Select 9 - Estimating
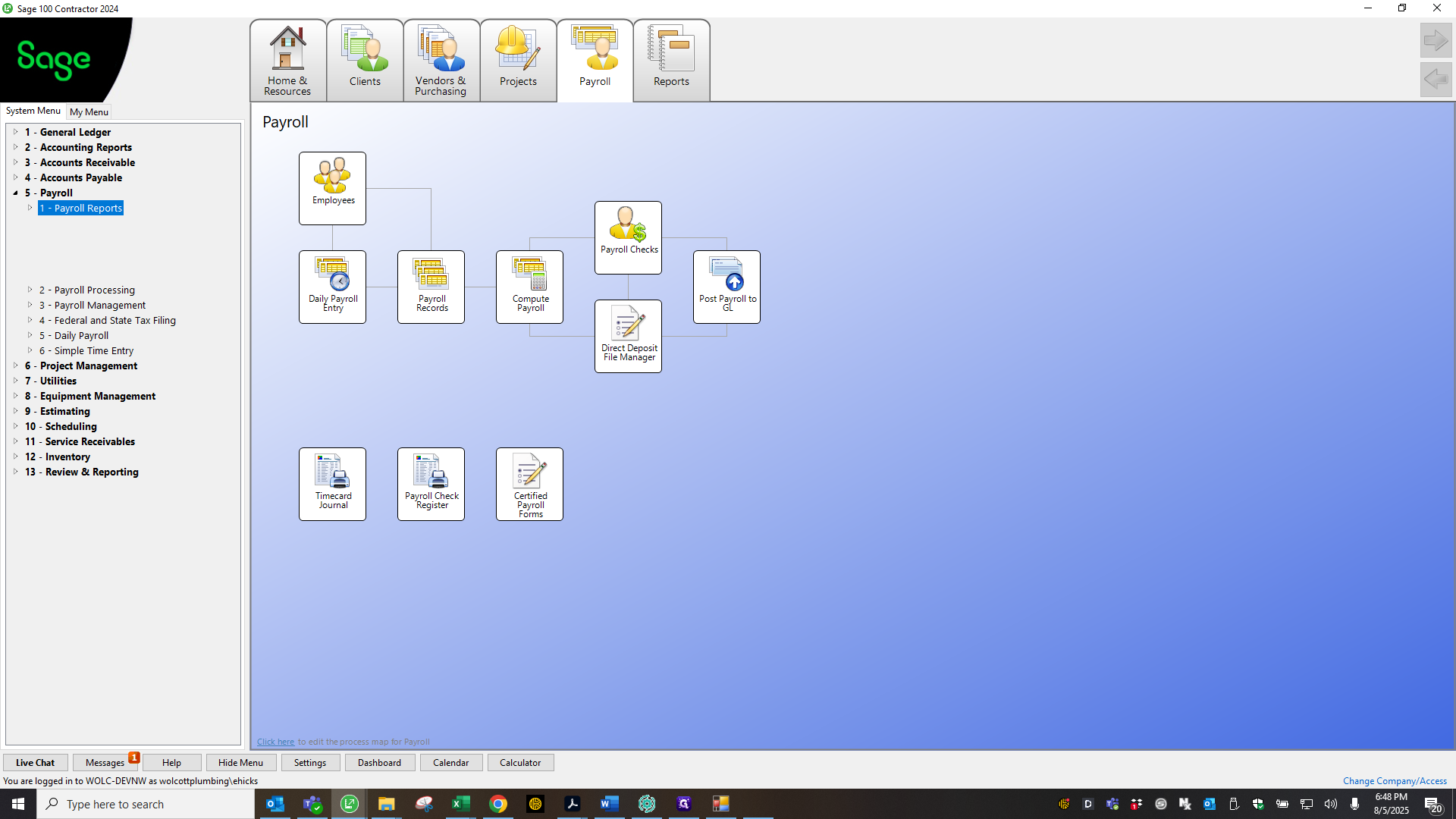Viewport: 1456px width, 819px height. (58, 411)
